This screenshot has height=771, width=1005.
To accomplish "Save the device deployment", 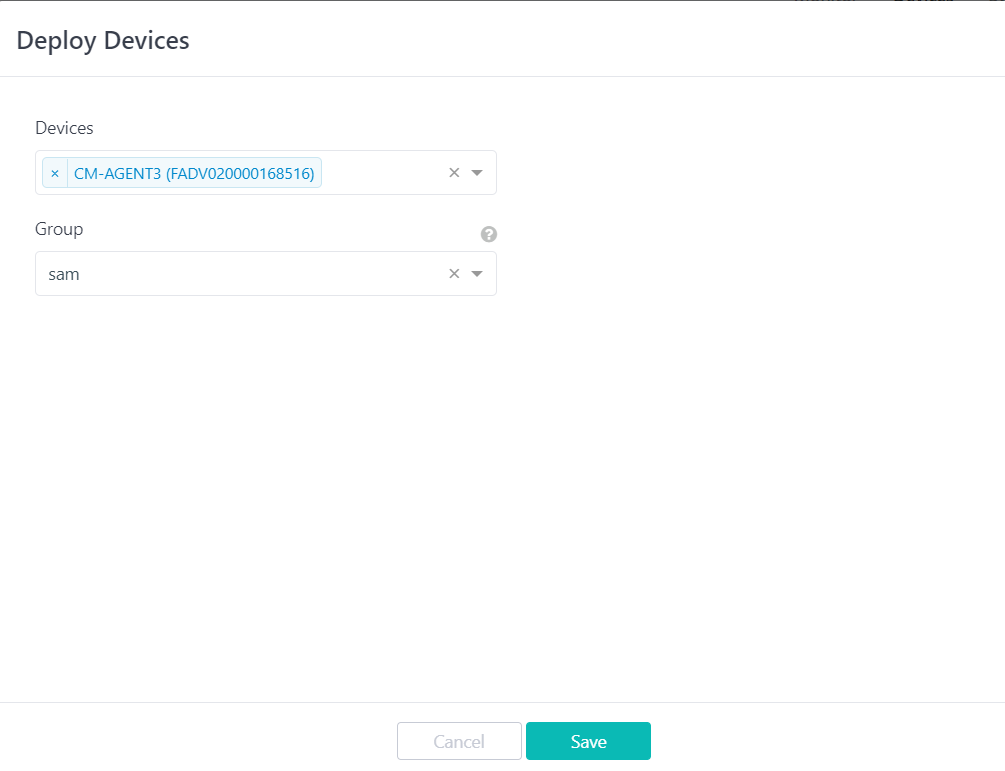I will click(x=588, y=741).
